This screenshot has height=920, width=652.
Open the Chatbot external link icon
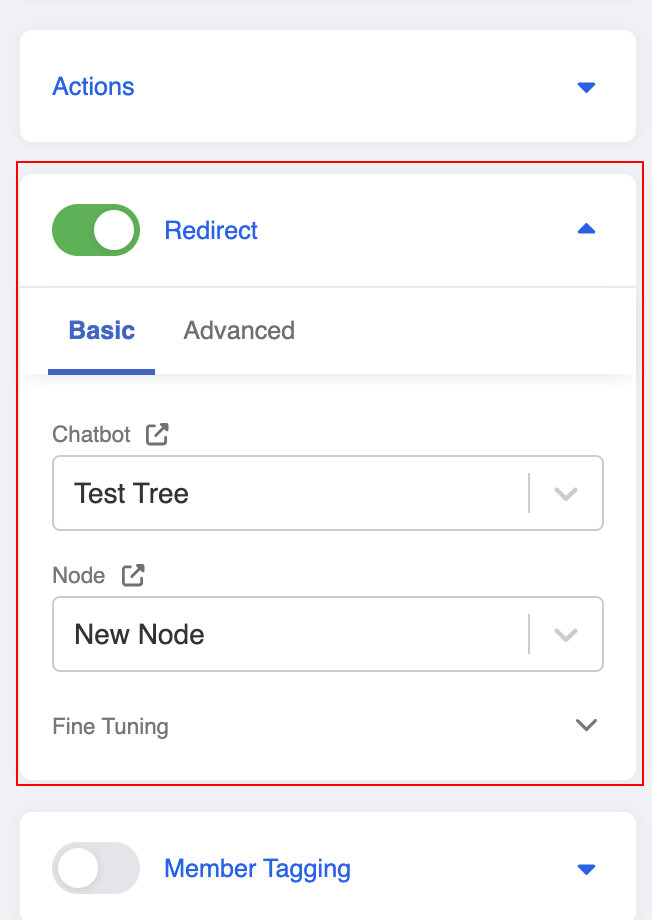157,434
